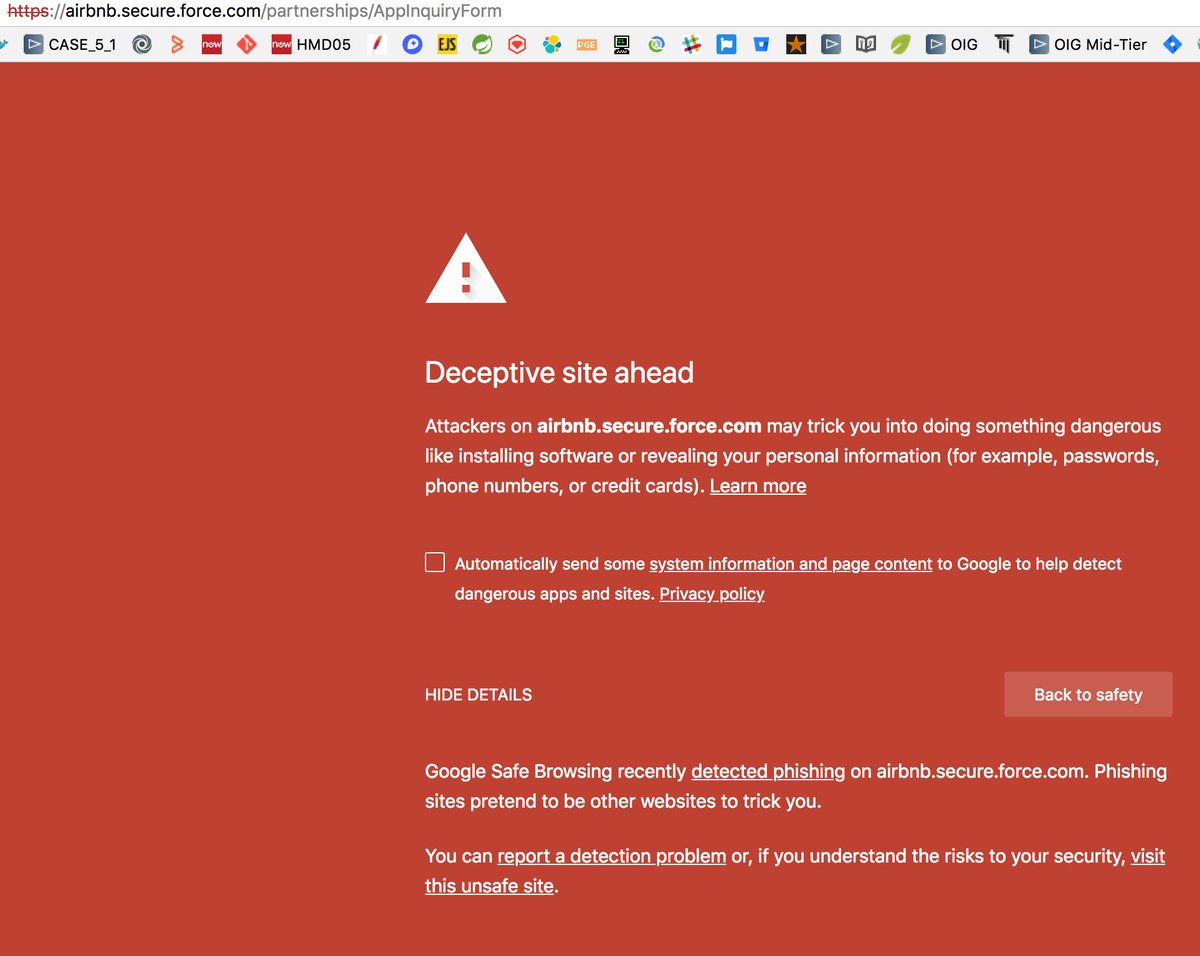Open the yellow EJS bookmark

point(447,44)
